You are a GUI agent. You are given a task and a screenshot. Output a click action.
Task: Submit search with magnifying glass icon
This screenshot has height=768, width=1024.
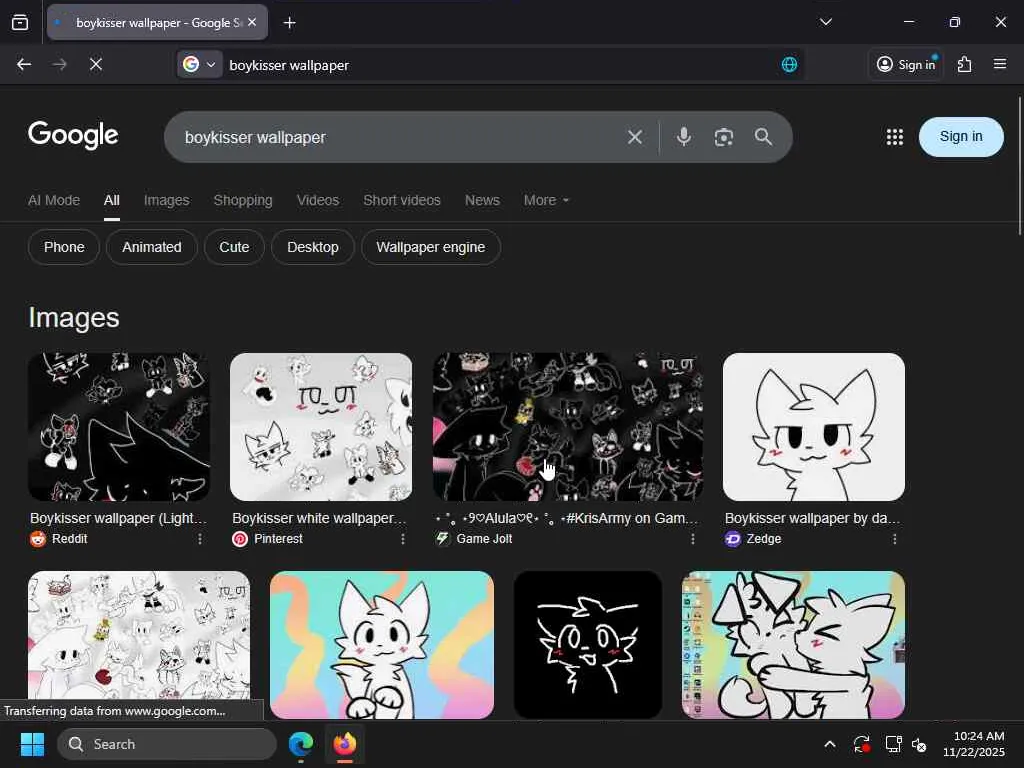(x=763, y=136)
